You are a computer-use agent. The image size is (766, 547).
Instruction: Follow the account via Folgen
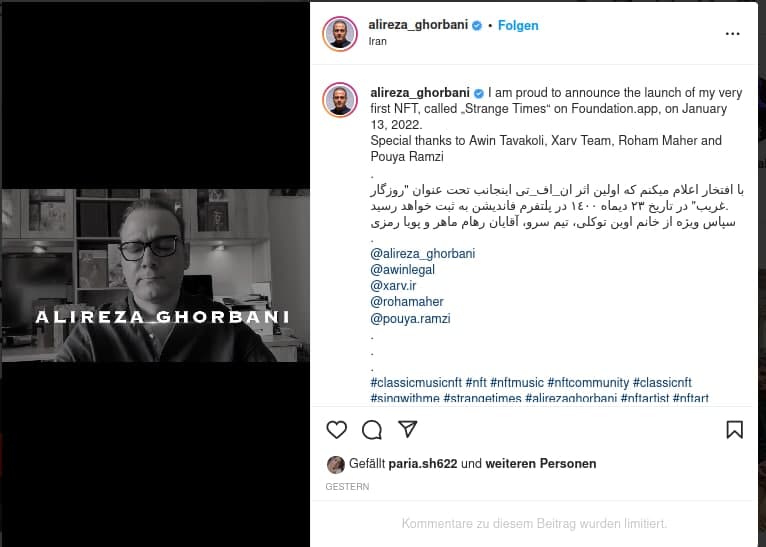point(518,25)
